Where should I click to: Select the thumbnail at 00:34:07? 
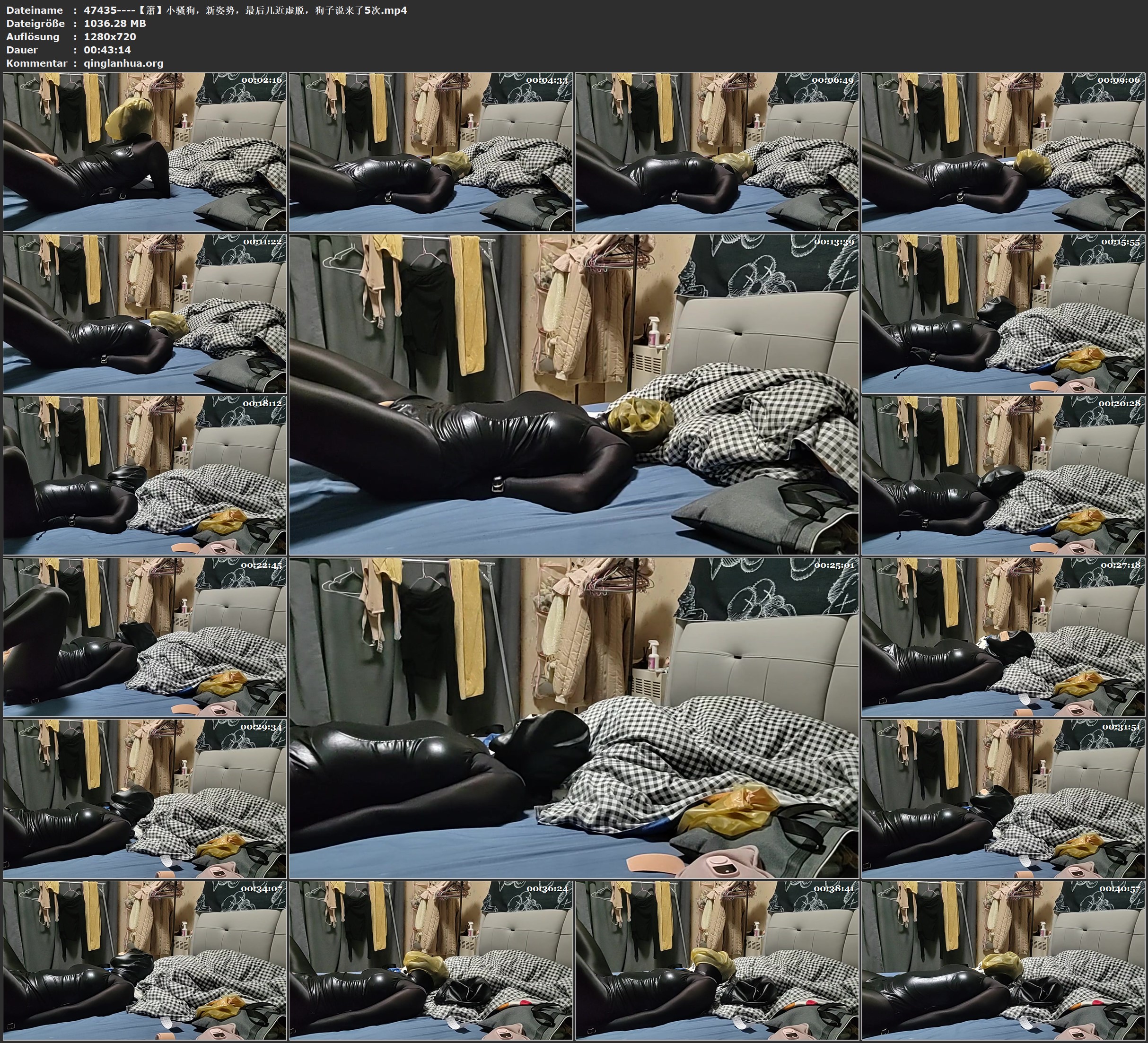(145, 960)
